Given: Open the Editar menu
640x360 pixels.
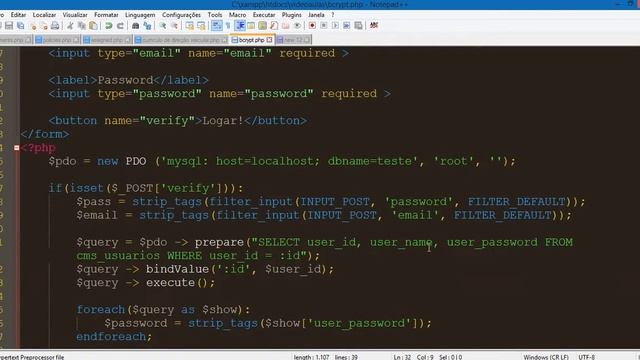Looking at the screenshot, I should pyautogui.click(x=18, y=15).
